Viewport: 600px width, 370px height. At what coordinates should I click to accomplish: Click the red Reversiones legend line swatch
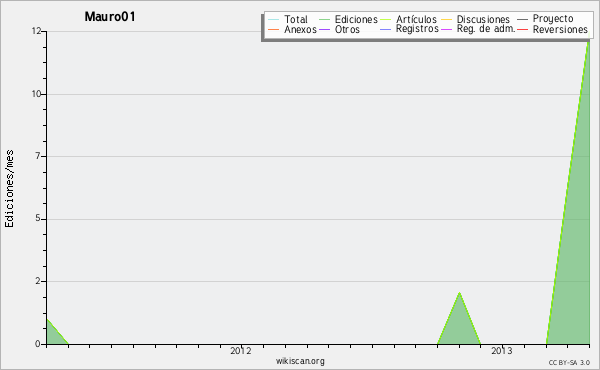(522, 29)
